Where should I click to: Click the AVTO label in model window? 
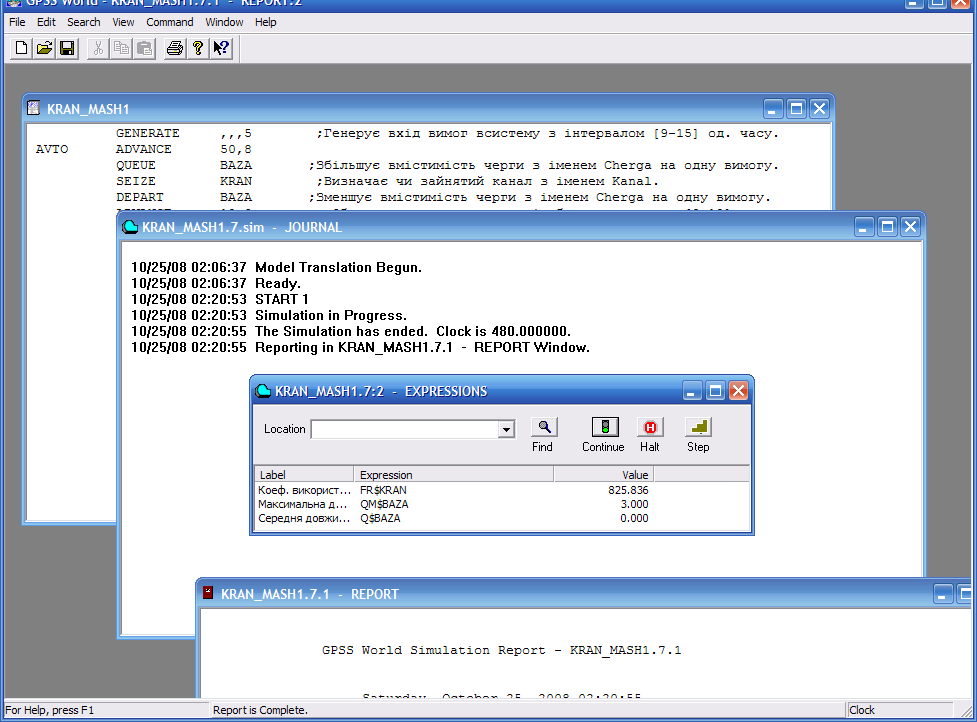point(52,150)
